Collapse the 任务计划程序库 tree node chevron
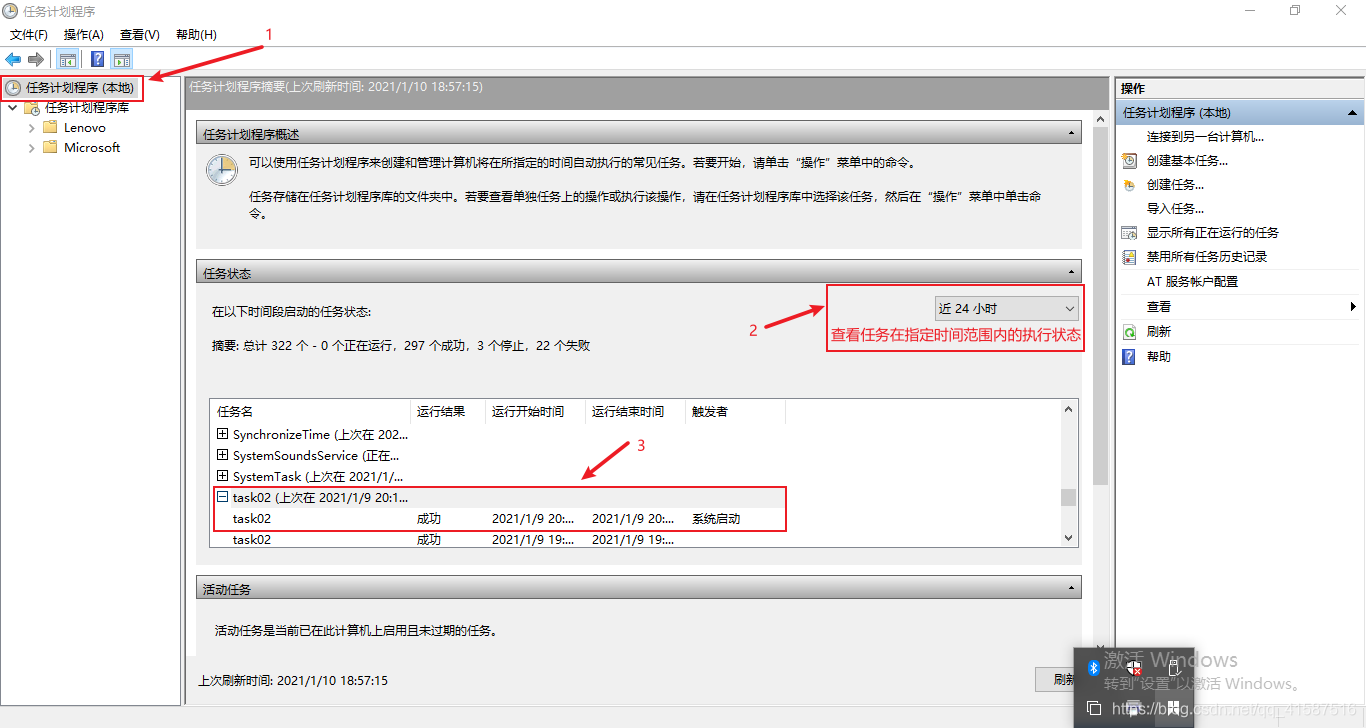 tap(12, 108)
